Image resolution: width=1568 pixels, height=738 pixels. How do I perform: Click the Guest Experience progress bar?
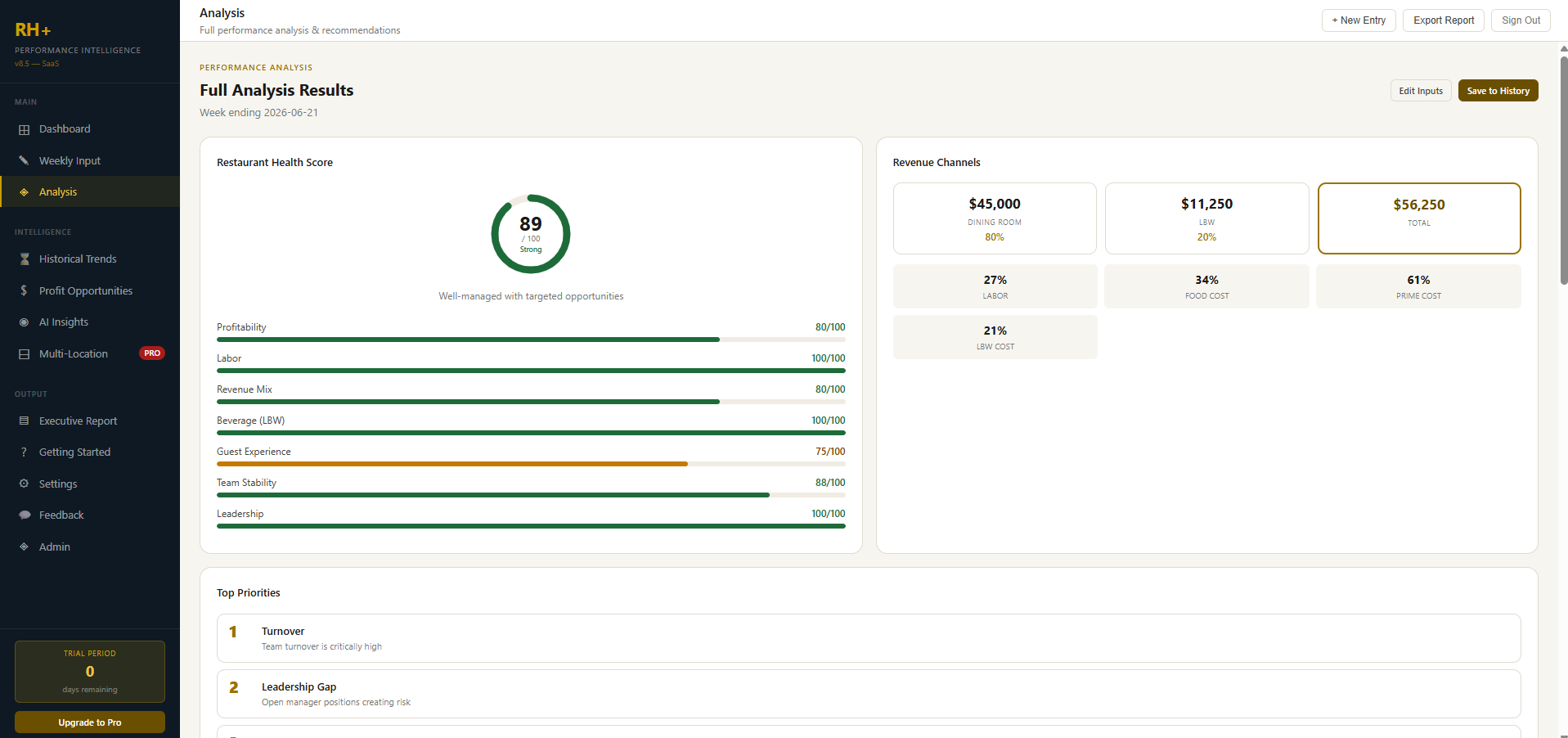tap(531, 464)
